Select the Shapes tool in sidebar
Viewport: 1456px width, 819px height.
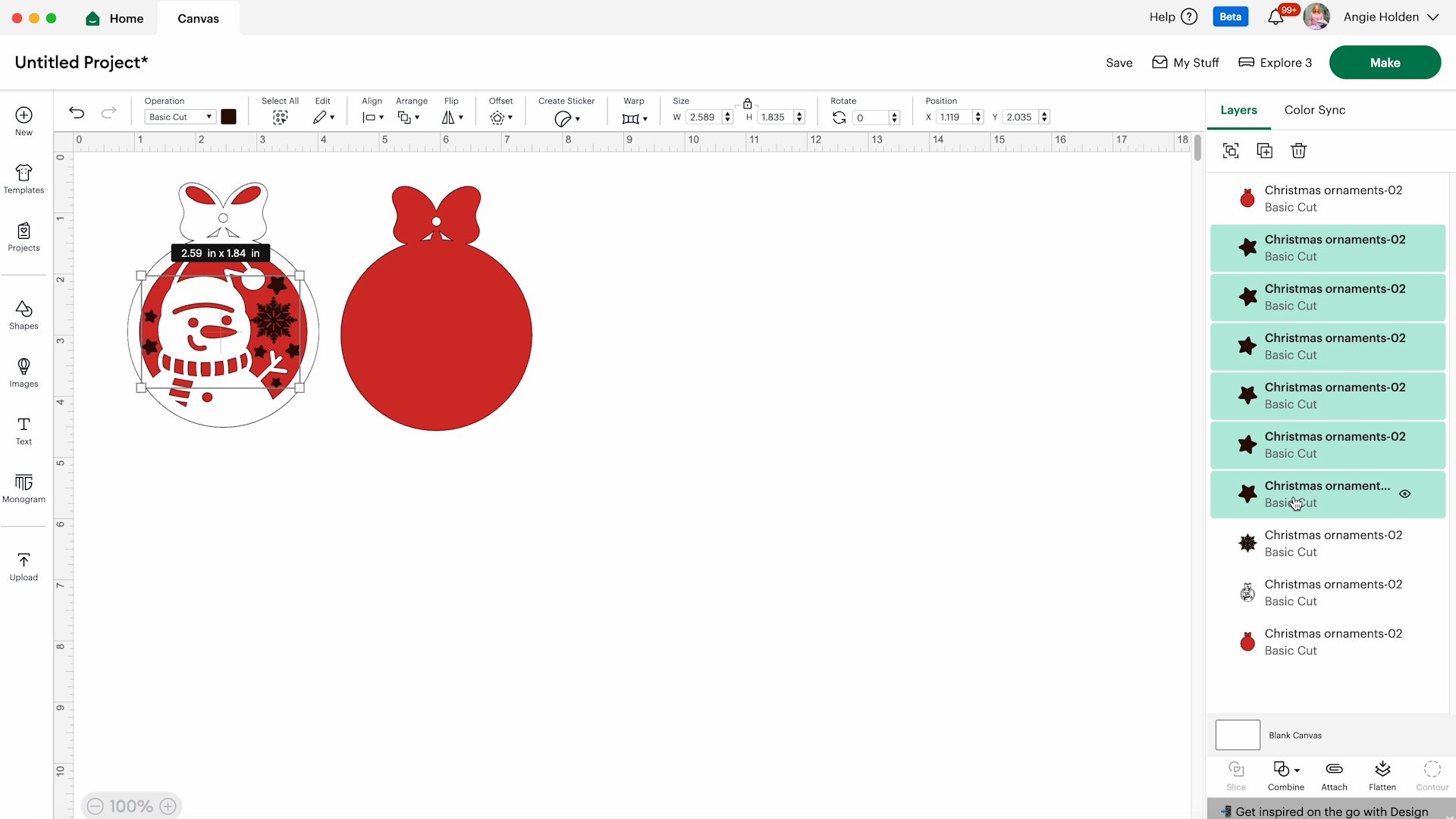pos(22,314)
